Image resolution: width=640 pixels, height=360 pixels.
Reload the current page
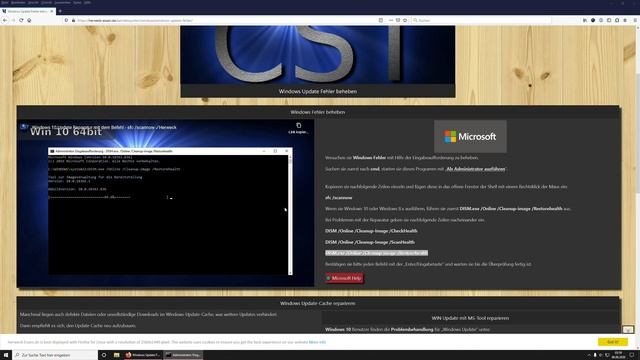click(x=21, y=20)
